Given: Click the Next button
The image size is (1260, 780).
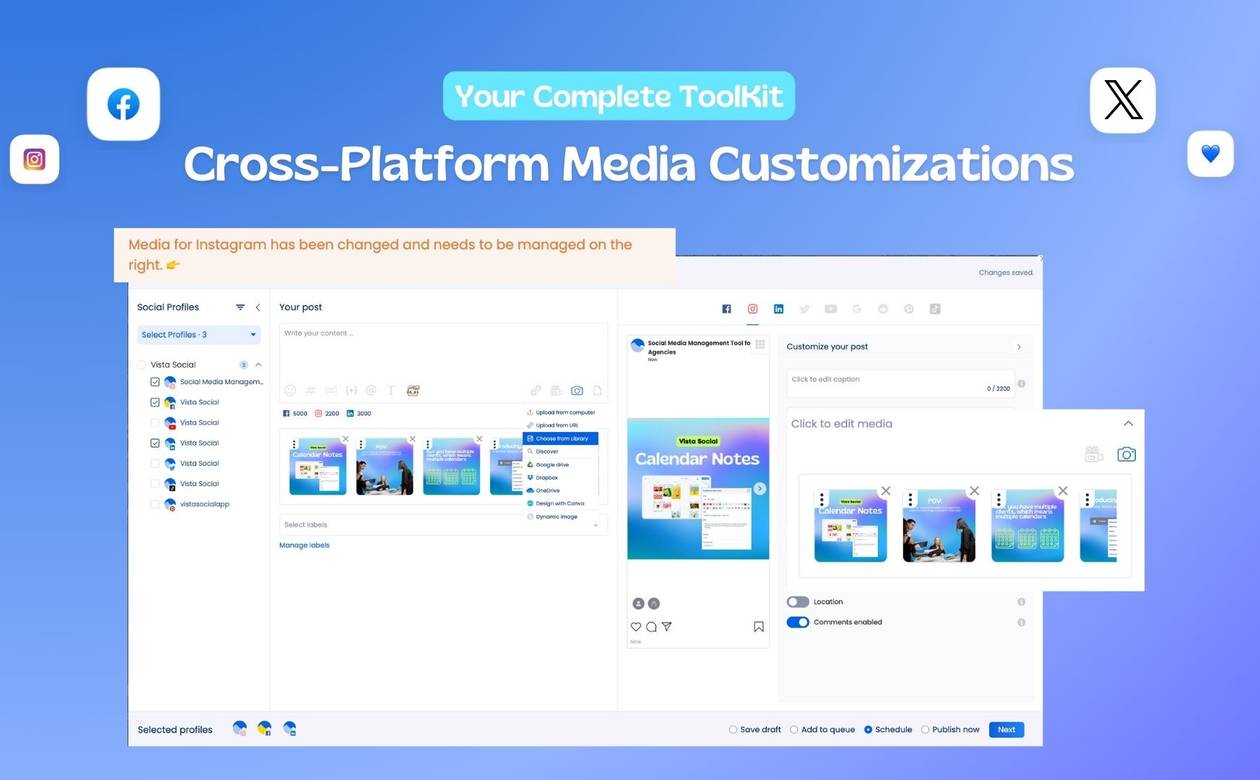Looking at the screenshot, I should click(x=1006, y=730).
